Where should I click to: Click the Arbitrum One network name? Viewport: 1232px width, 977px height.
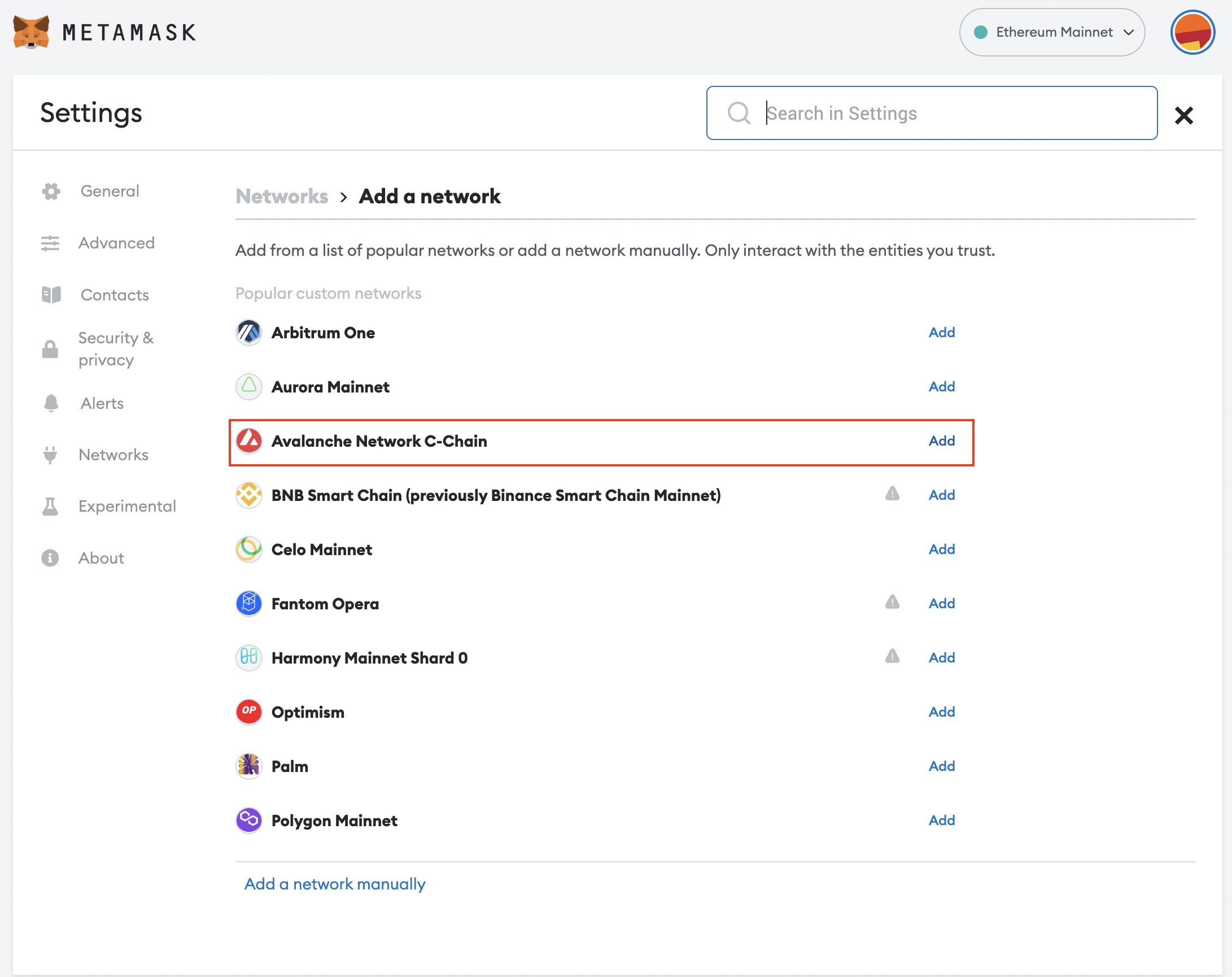click(324, 333)
